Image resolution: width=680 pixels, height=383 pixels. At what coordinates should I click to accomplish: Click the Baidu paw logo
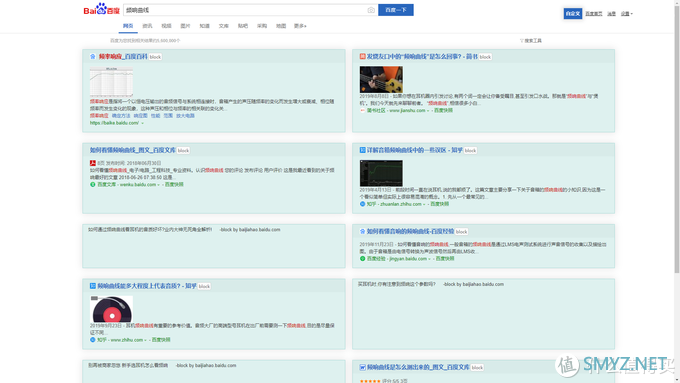point(101,9)
